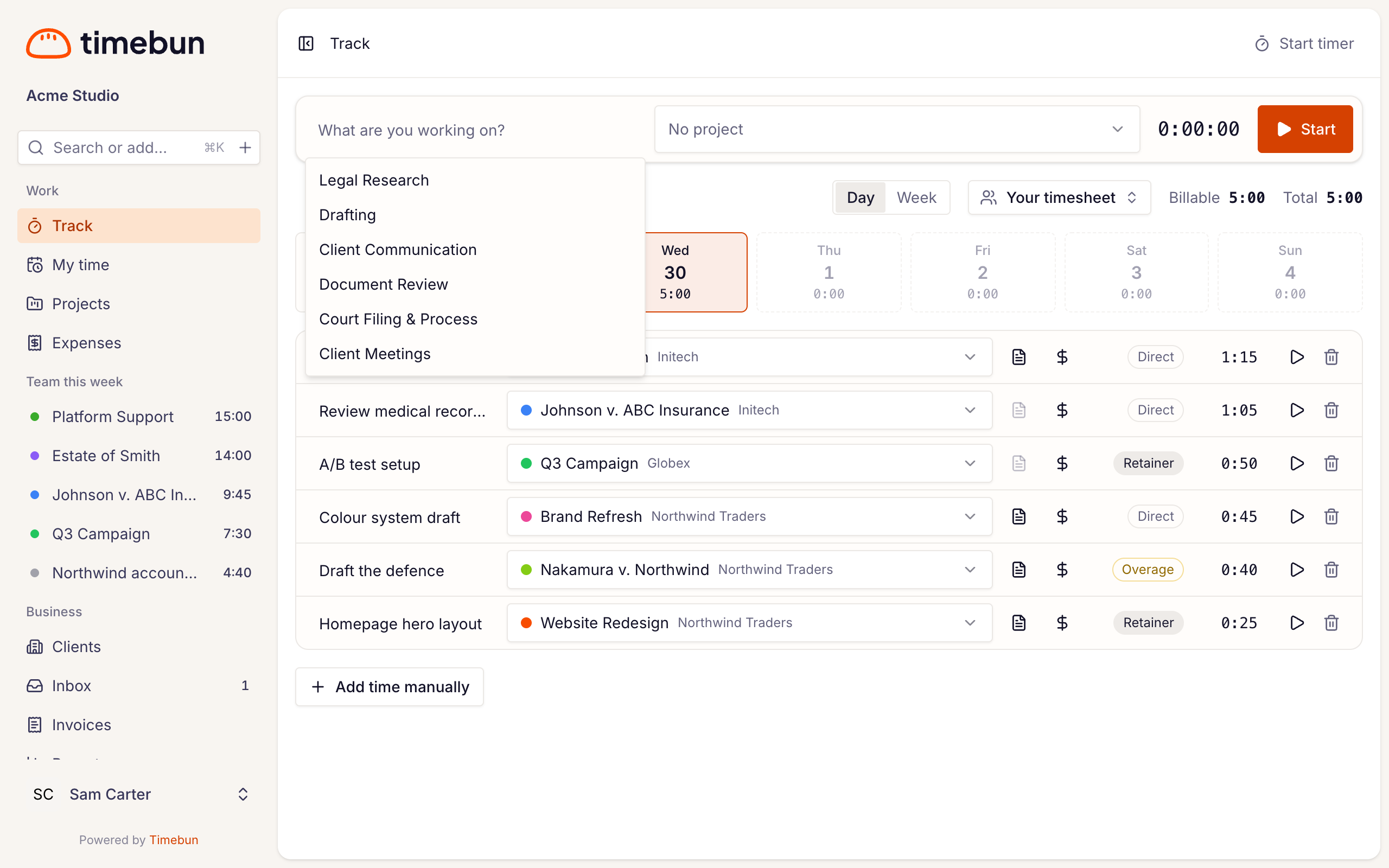Play timer on the 1:15 Initech entry
1389x868 pixels.
tap(1297, 357)
